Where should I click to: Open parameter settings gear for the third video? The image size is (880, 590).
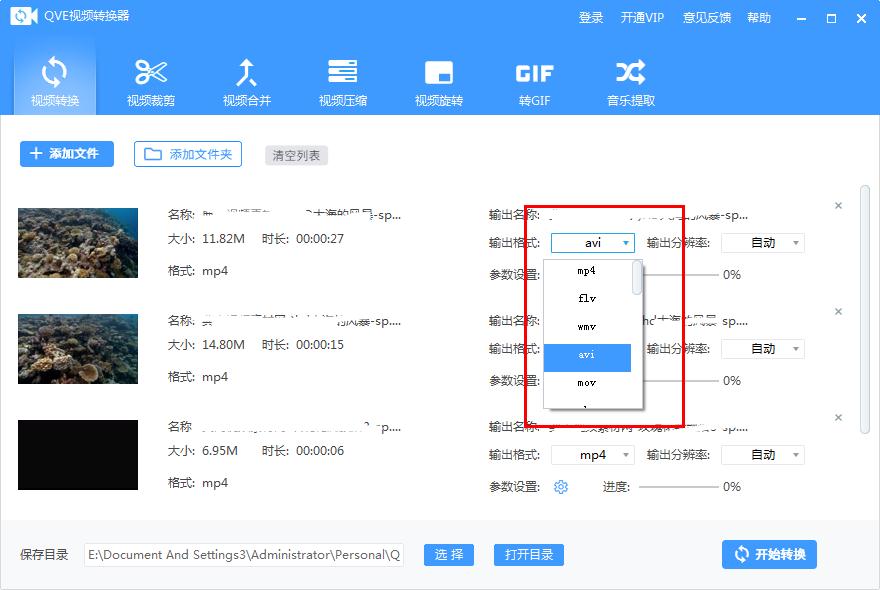[560, 487]
